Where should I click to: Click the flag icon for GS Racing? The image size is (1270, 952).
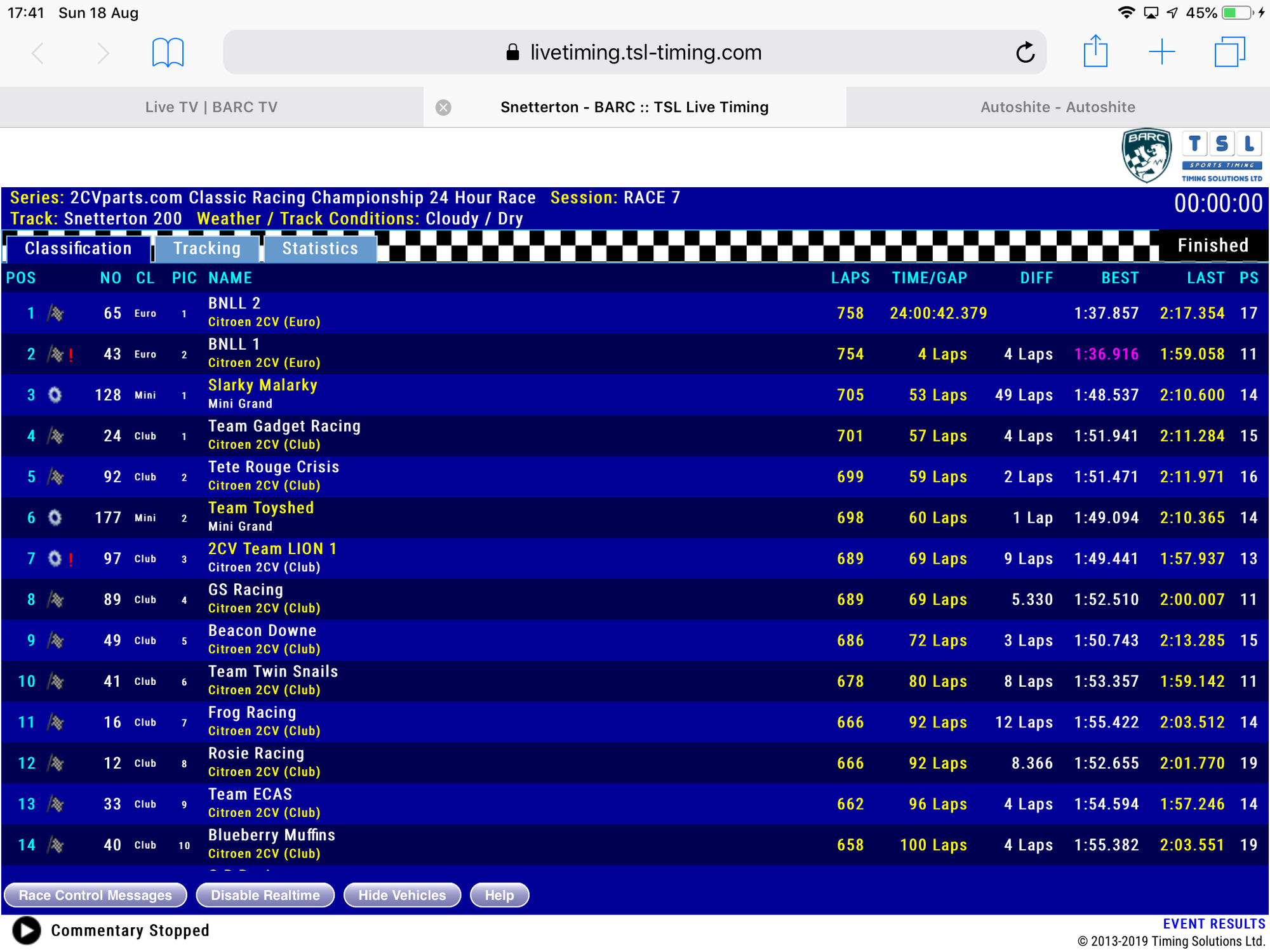coord(56,600)
